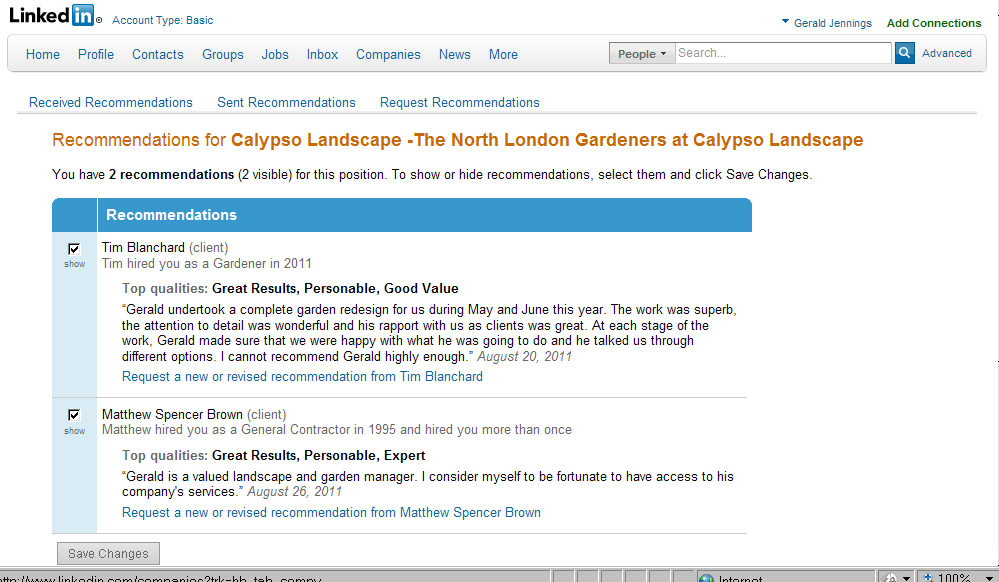
Task: Tick the show checkbox for Tim Blanchard
Action: tap(74, 249)
